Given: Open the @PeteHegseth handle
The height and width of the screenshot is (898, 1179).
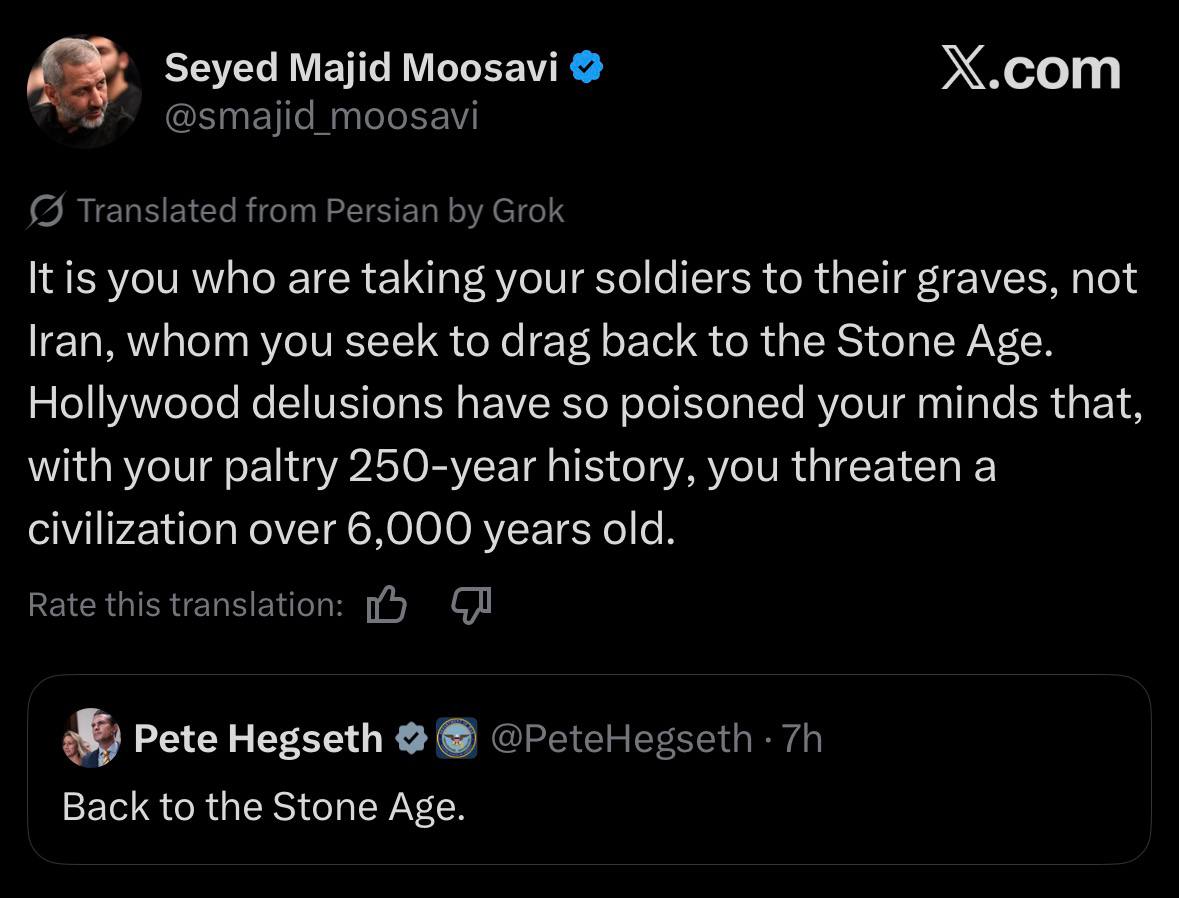Looking at the screenshot, I should click(x=622, y=739).
